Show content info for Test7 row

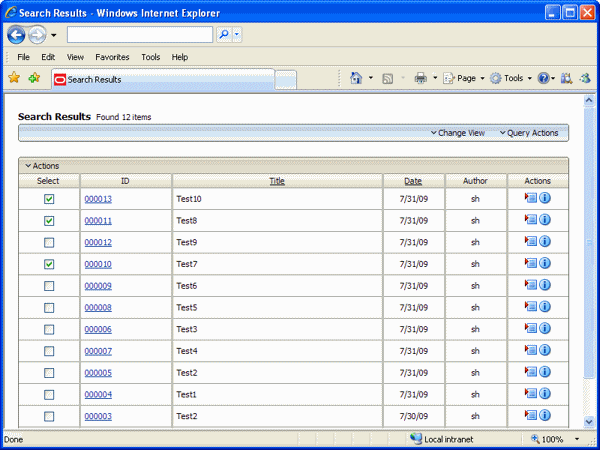click(x=545, y=263)
